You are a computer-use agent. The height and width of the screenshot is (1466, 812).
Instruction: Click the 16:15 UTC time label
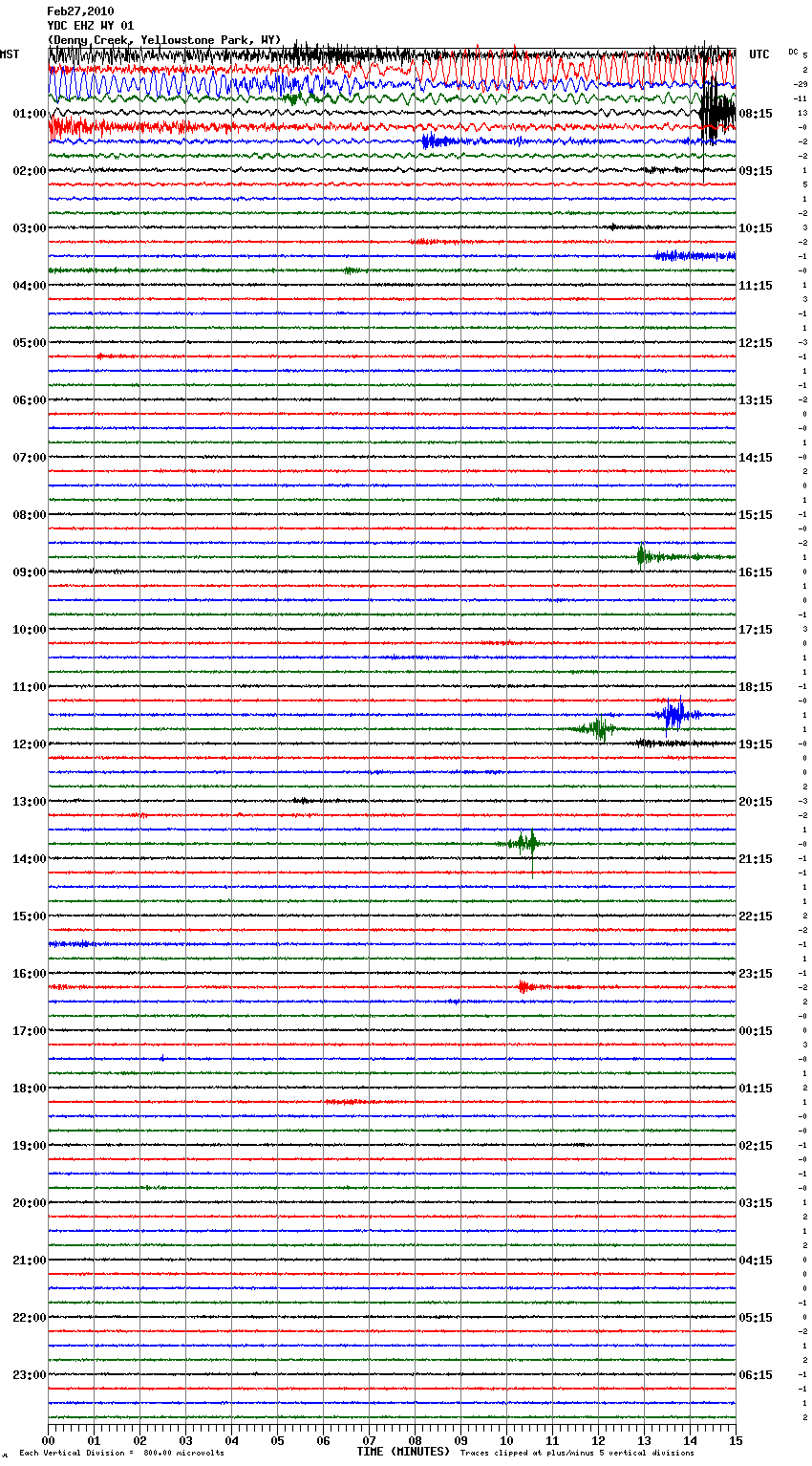click(756, 572)
